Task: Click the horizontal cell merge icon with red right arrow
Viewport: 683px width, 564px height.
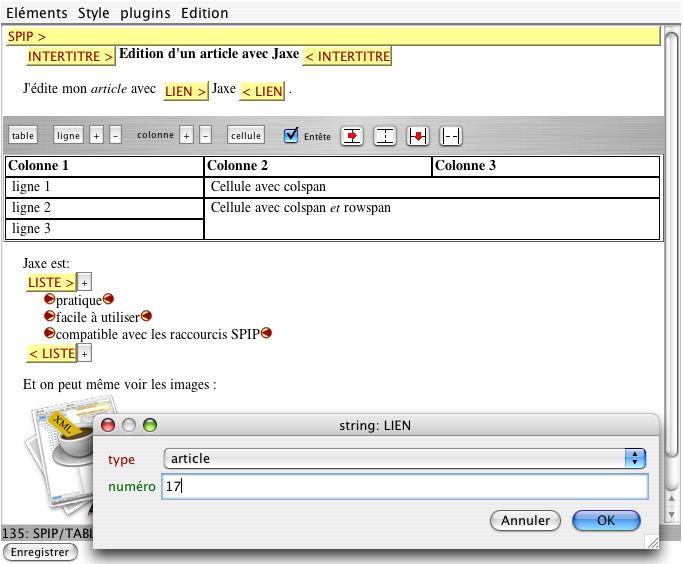Action: point(352,136)
